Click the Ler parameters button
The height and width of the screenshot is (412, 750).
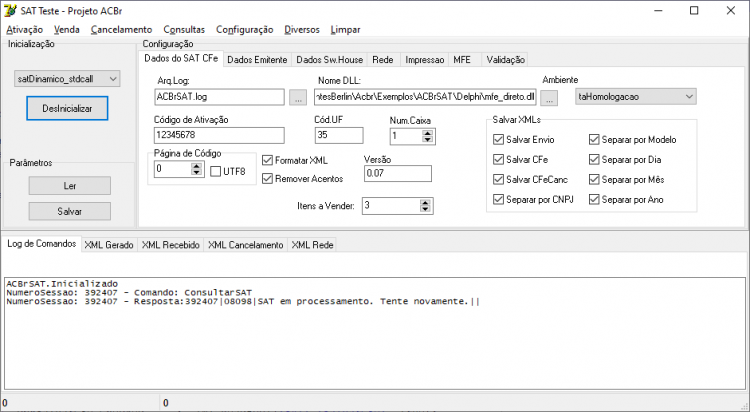coord(69,186)
